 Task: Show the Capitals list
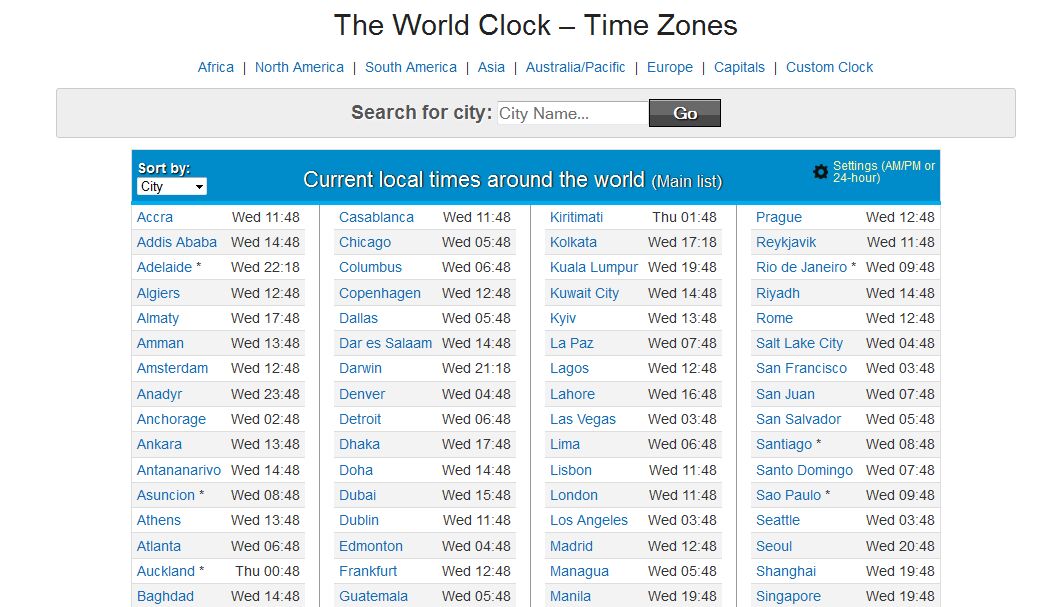coord(739,67)
